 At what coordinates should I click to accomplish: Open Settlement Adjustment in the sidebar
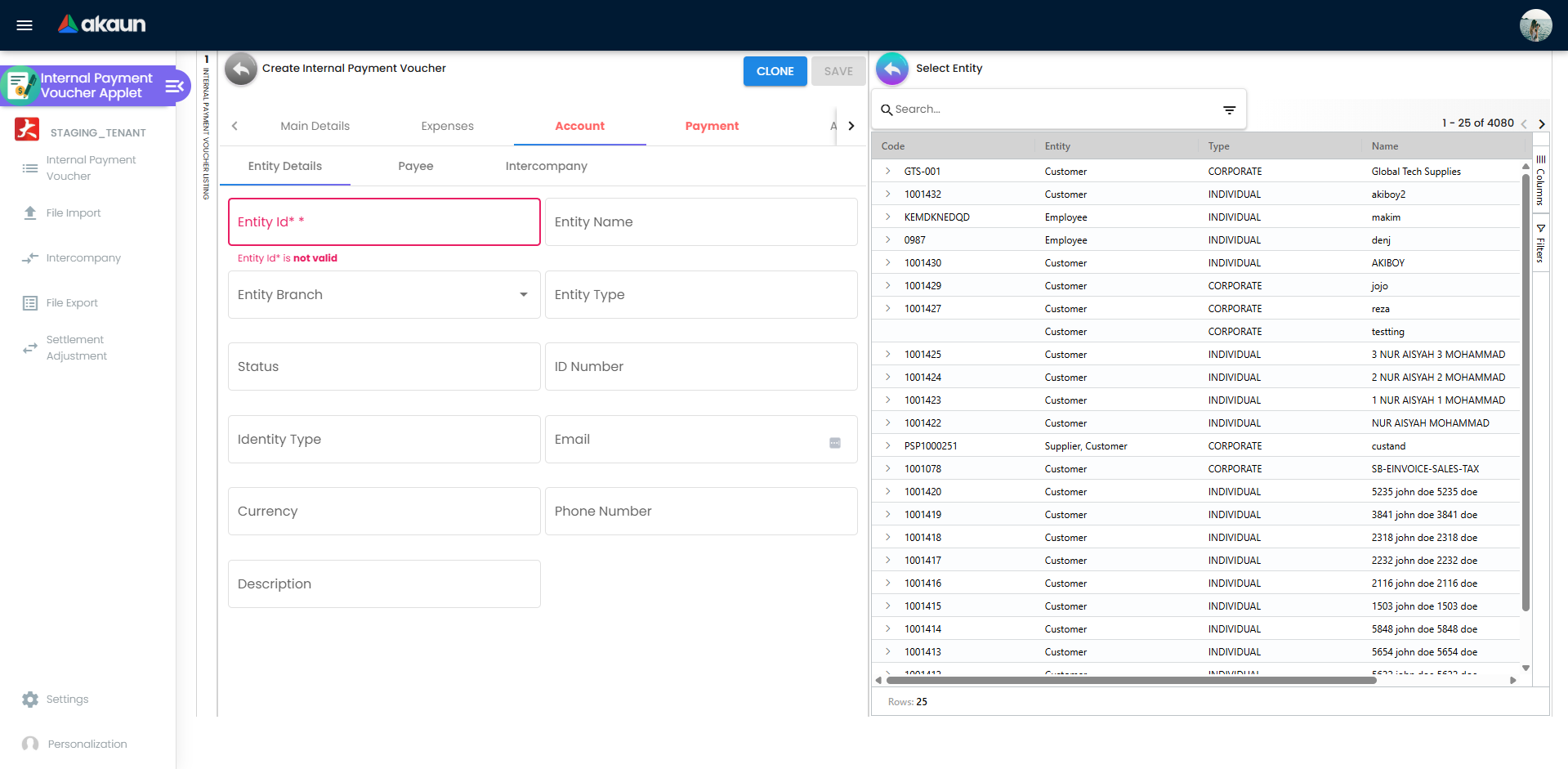(x=75, y=347)
